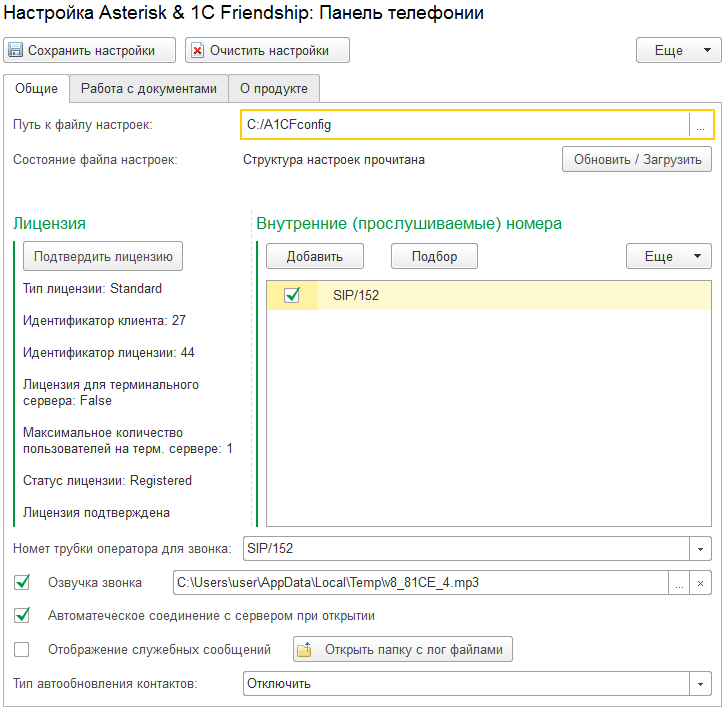Click the Номет трубки оператора SIP/152 field
This screenshot has width=726, height=712.
click(x=466, y=549)
